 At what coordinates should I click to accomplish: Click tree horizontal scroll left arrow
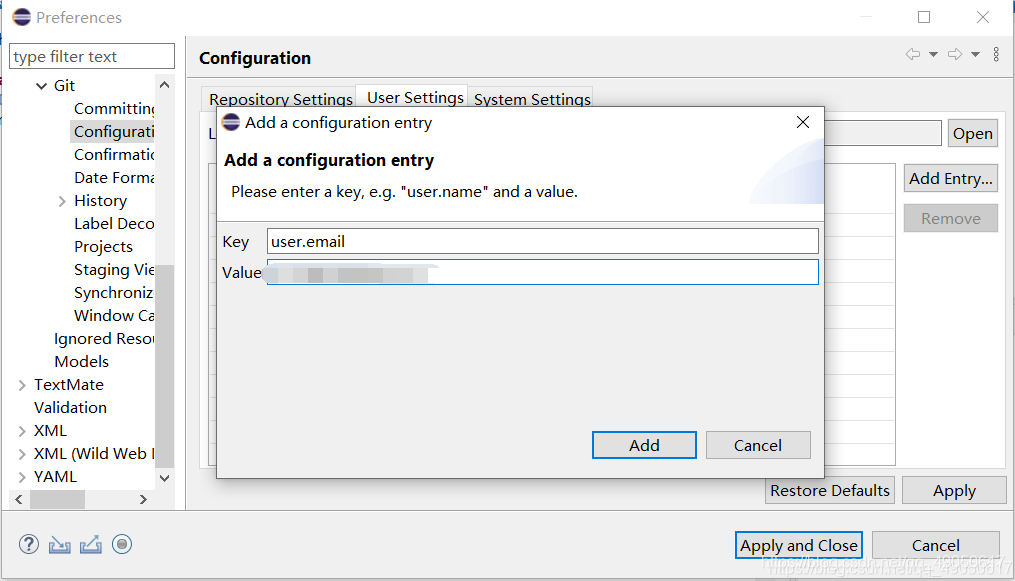[x=19, y=499]
